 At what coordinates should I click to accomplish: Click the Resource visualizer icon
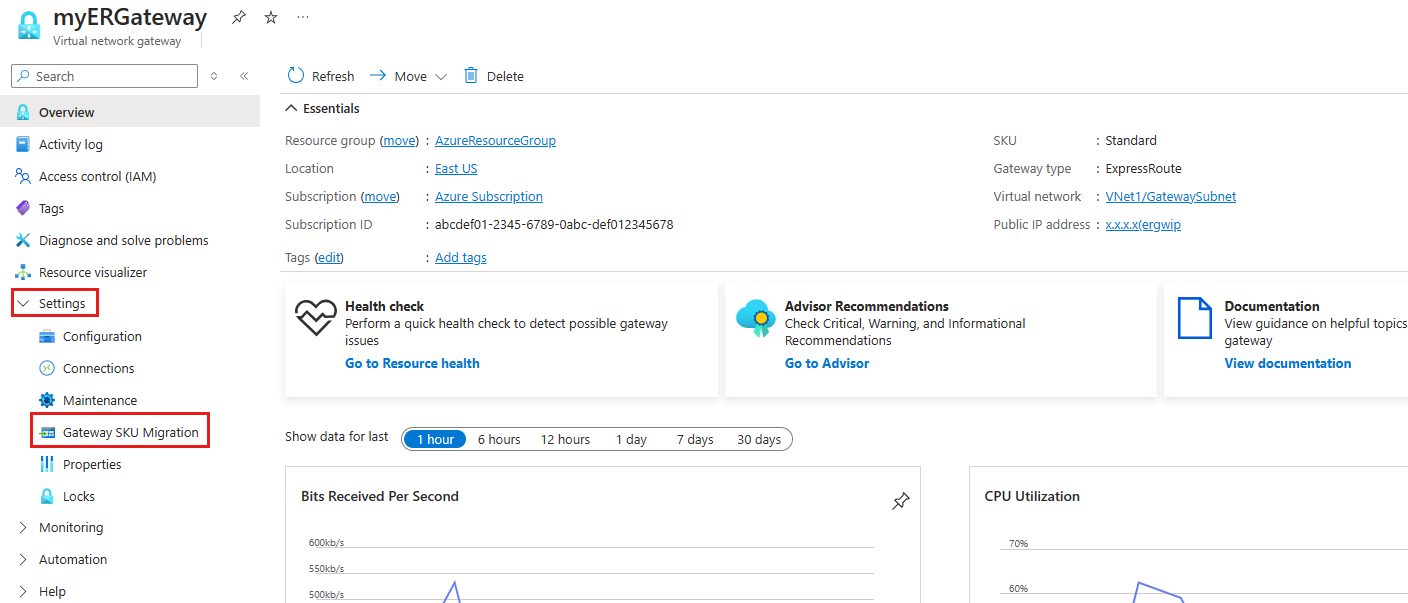tap(23, 272)
